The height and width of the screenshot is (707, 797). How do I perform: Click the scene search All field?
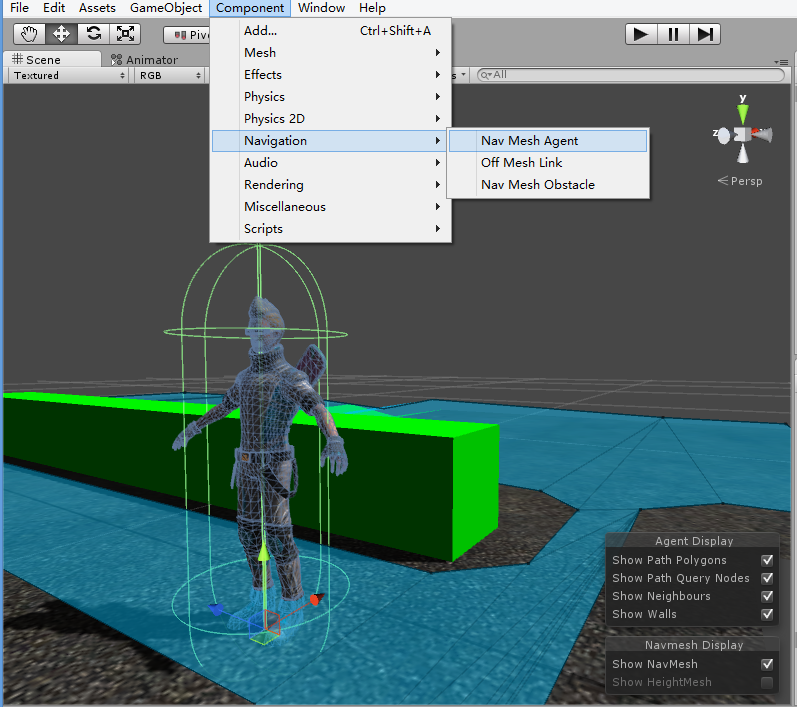pyautogui.click(x=630, y=75)
